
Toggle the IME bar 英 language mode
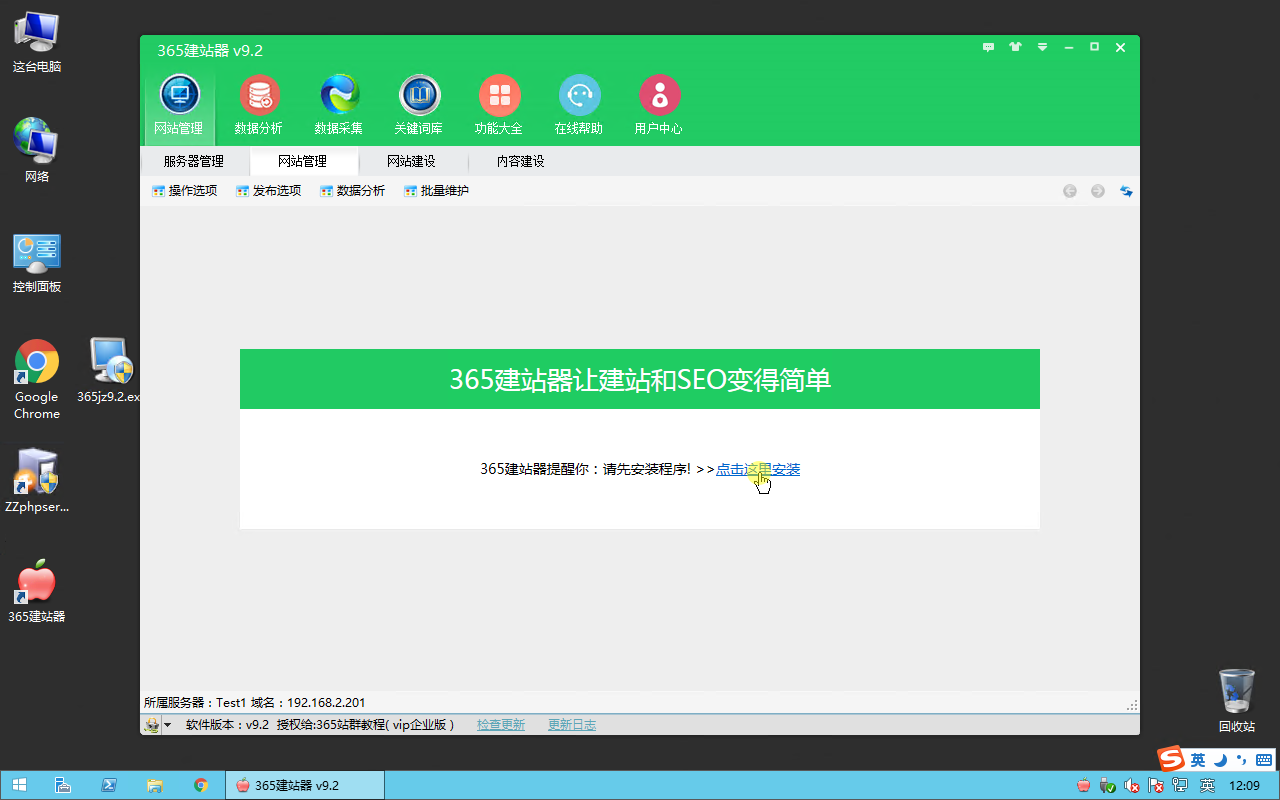(x=1197, y=760)
